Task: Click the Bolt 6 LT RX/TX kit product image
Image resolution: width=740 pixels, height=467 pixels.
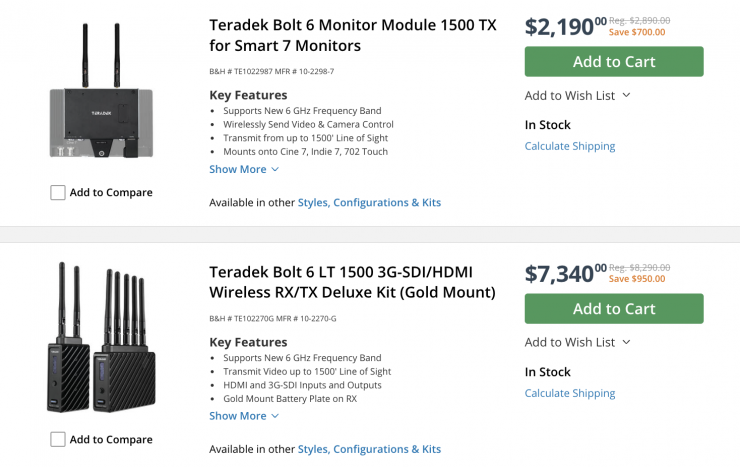Action: (100, 340)
